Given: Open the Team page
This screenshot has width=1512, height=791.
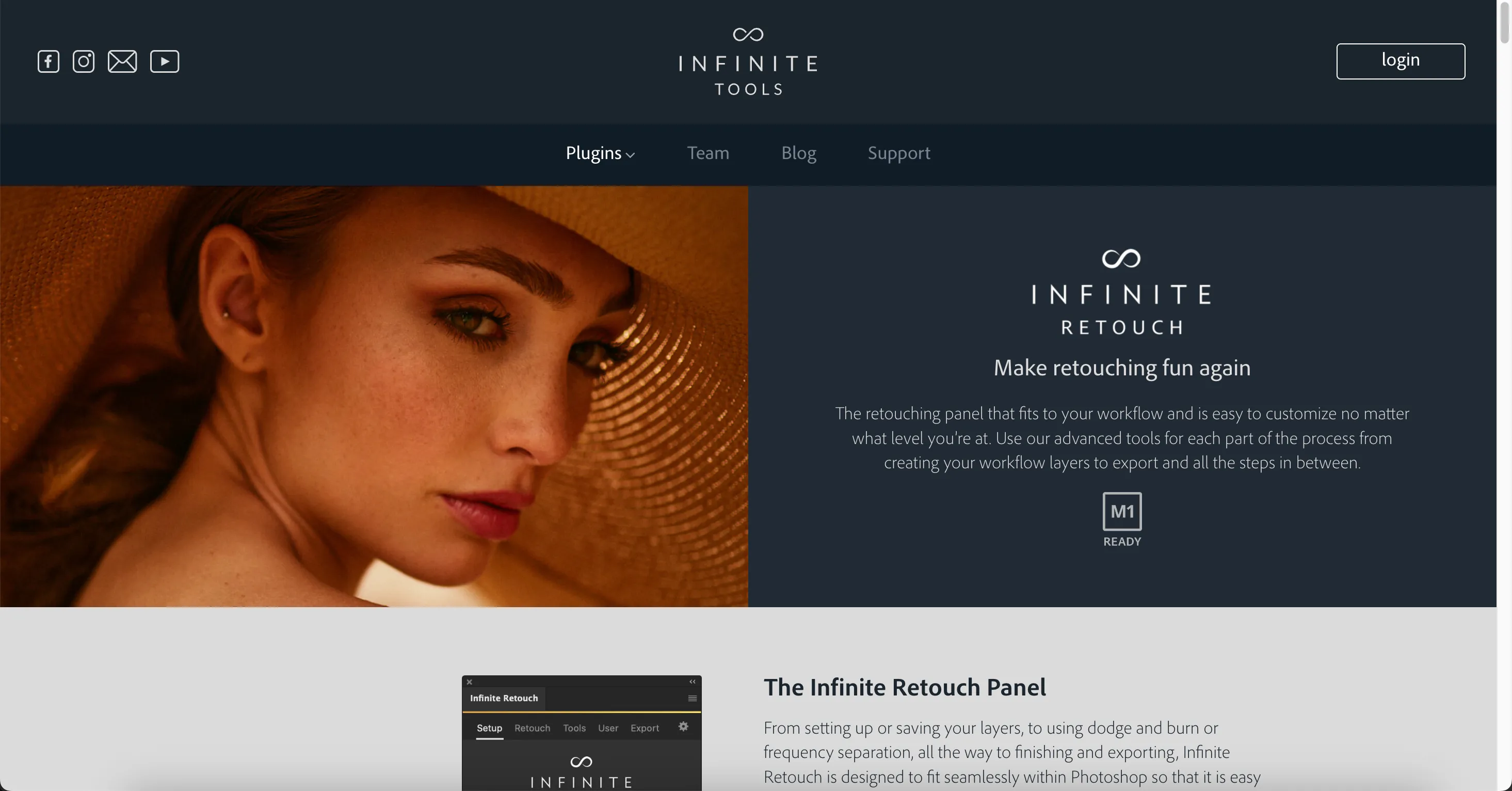Looking at the screenshot, I should pyautogui.click(x=708, y=153).
